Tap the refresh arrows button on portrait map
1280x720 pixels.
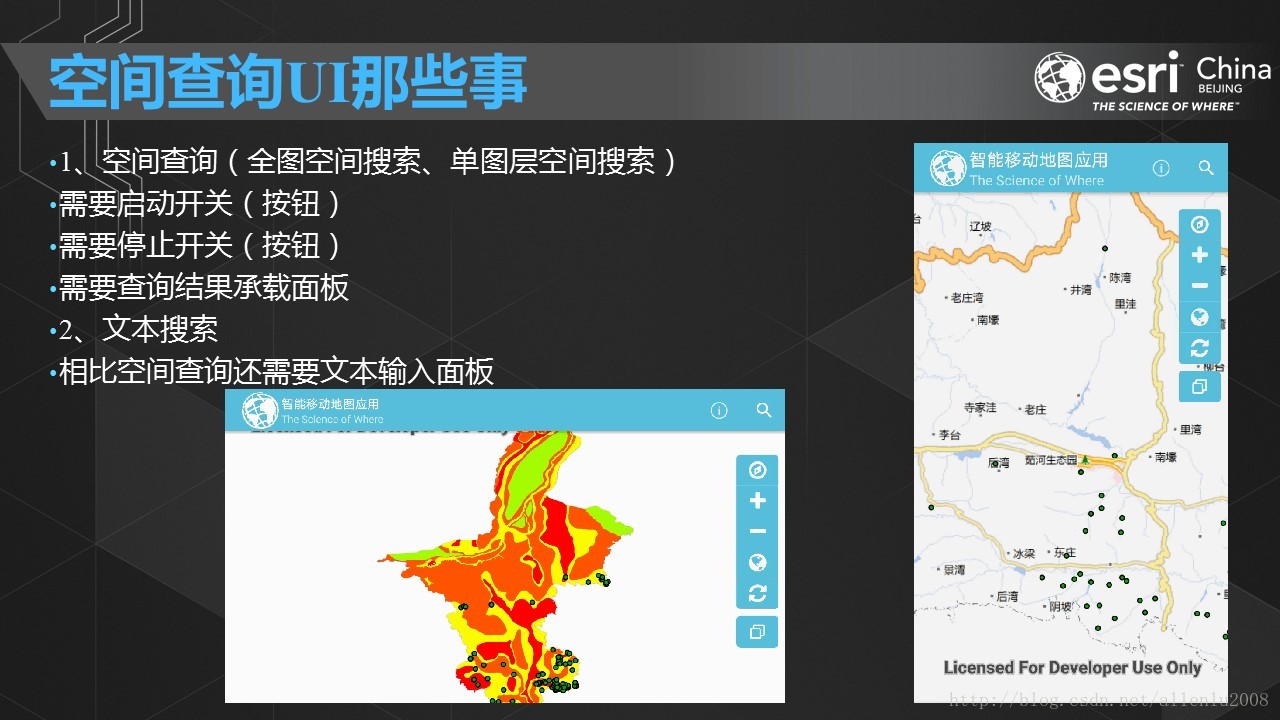[x=1200, y=348]
